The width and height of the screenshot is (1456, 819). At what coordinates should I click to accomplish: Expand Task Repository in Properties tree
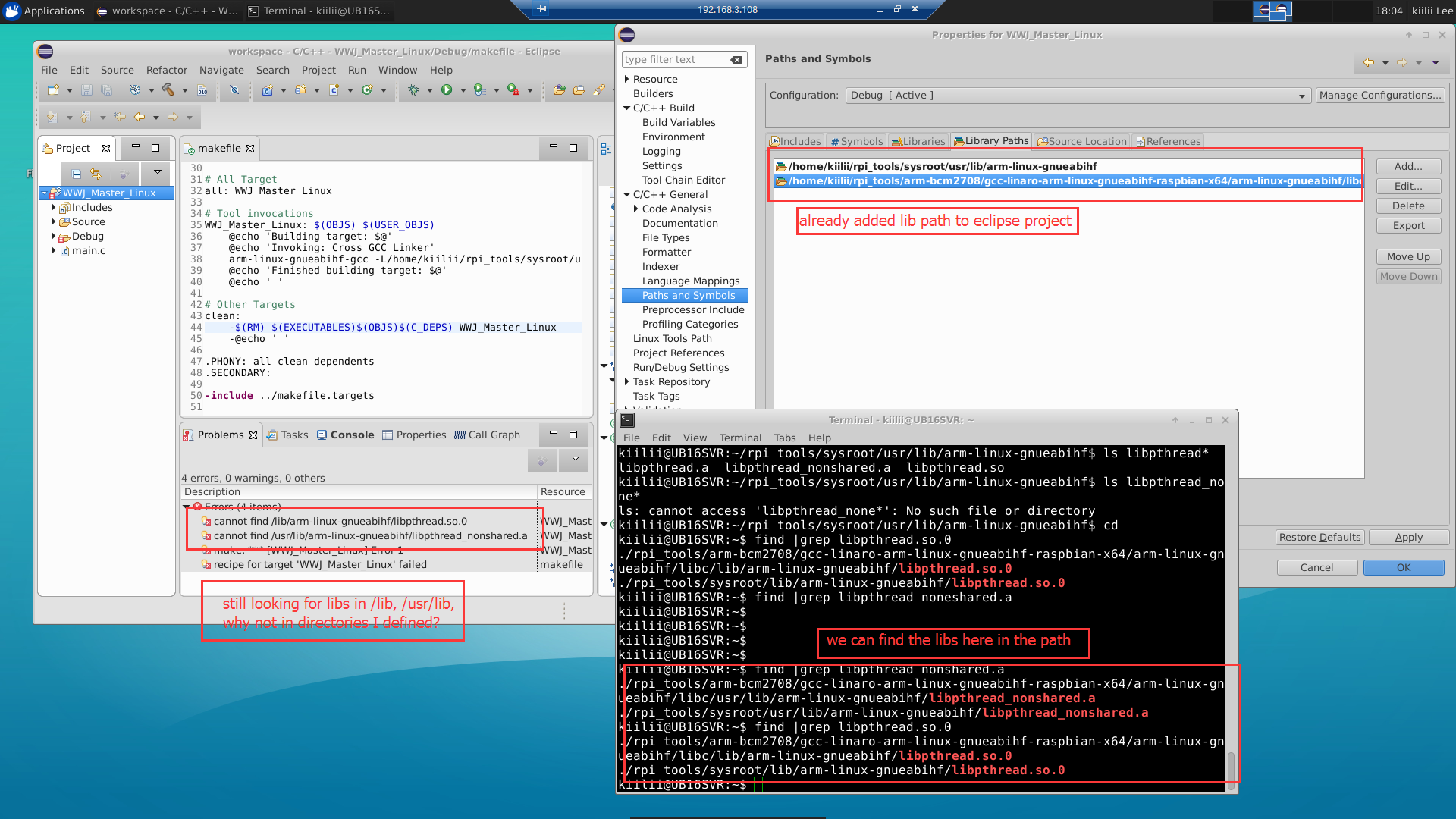point(626,382)
